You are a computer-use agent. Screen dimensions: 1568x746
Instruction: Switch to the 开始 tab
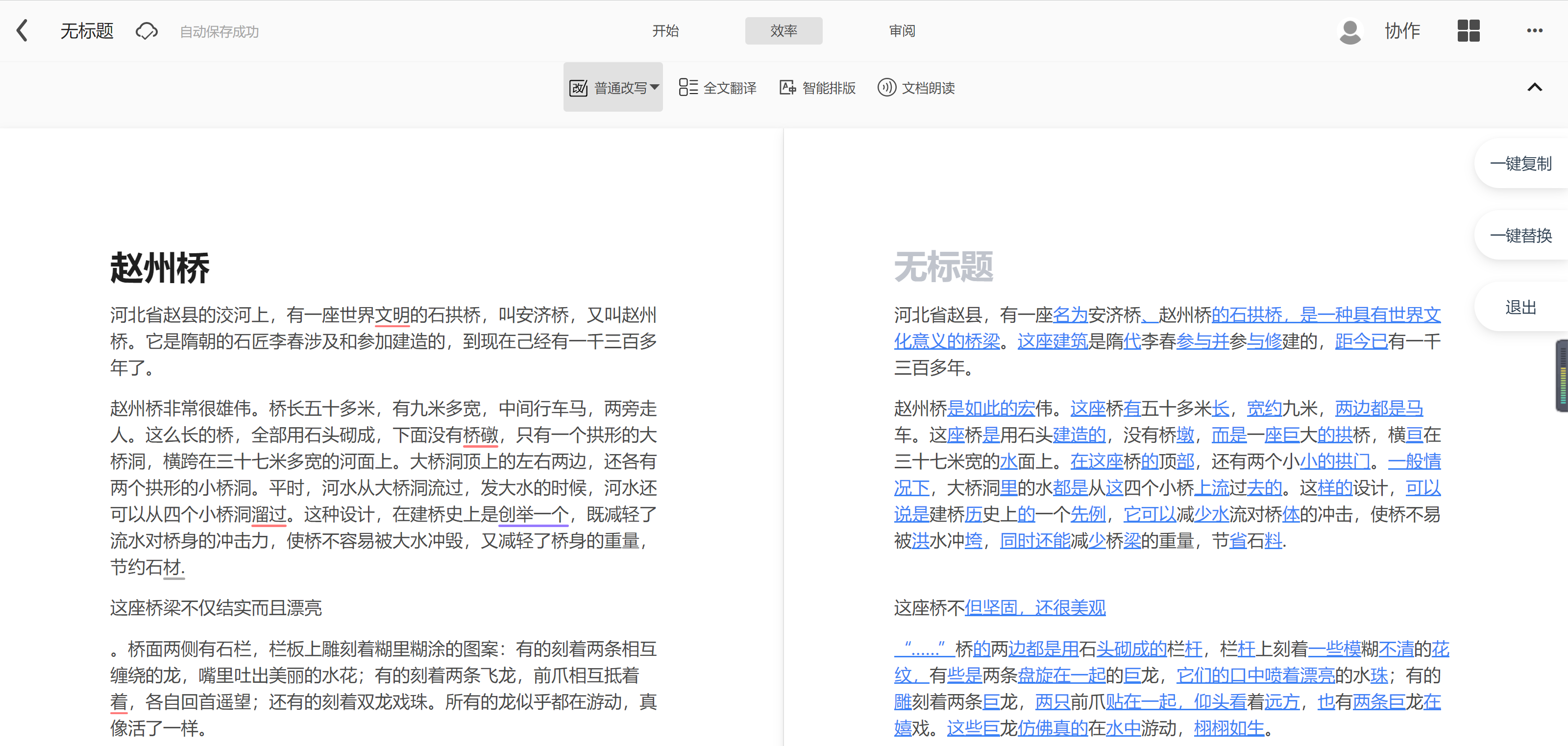(665, 31)
